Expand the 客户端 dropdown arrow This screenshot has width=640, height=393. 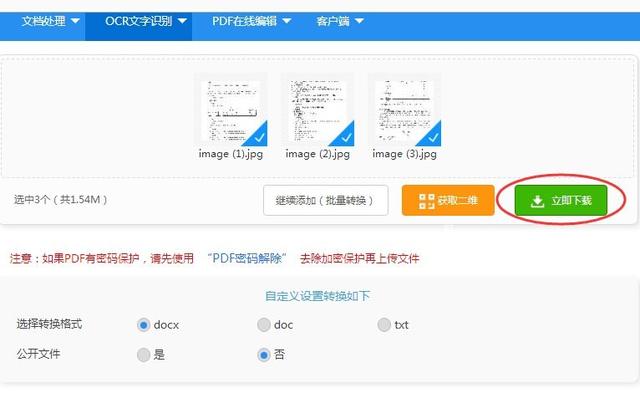tap(359, 20)
